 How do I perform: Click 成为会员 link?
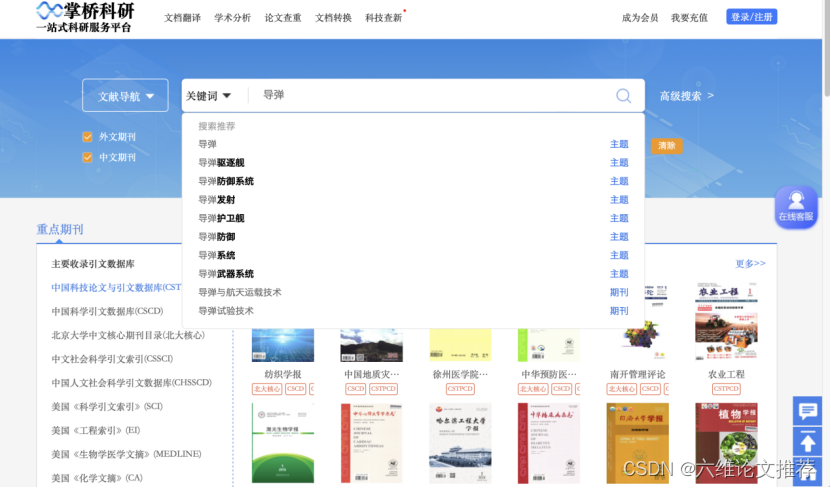pos(640,18)
